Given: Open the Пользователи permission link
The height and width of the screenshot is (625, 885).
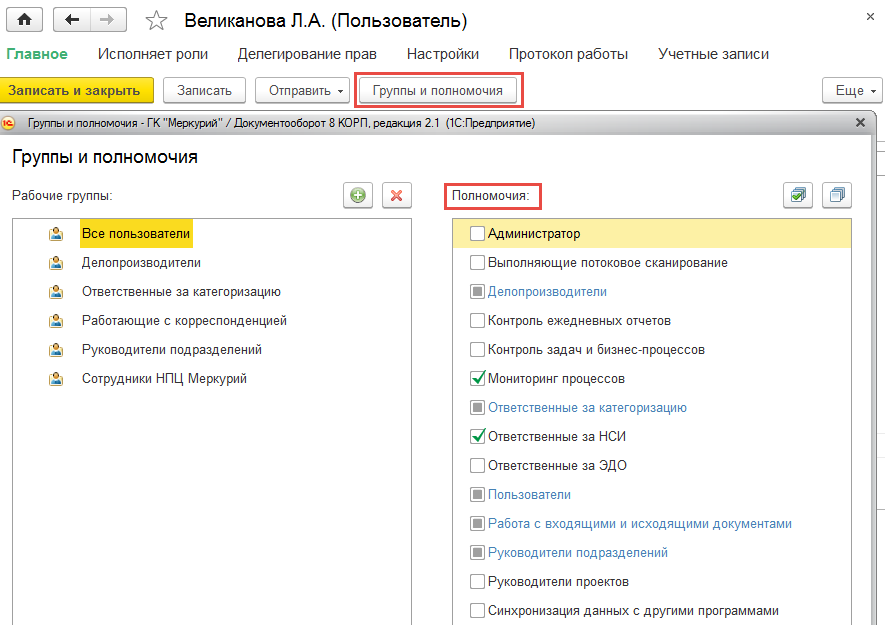Looking at the screenshot, I should pyautogui.click(x=529, y=495).
